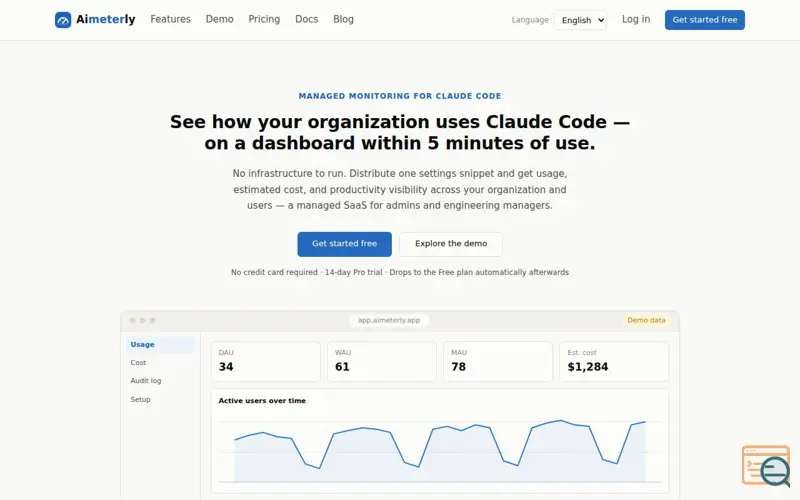Click the Log in link

click(x=636, y=19)
